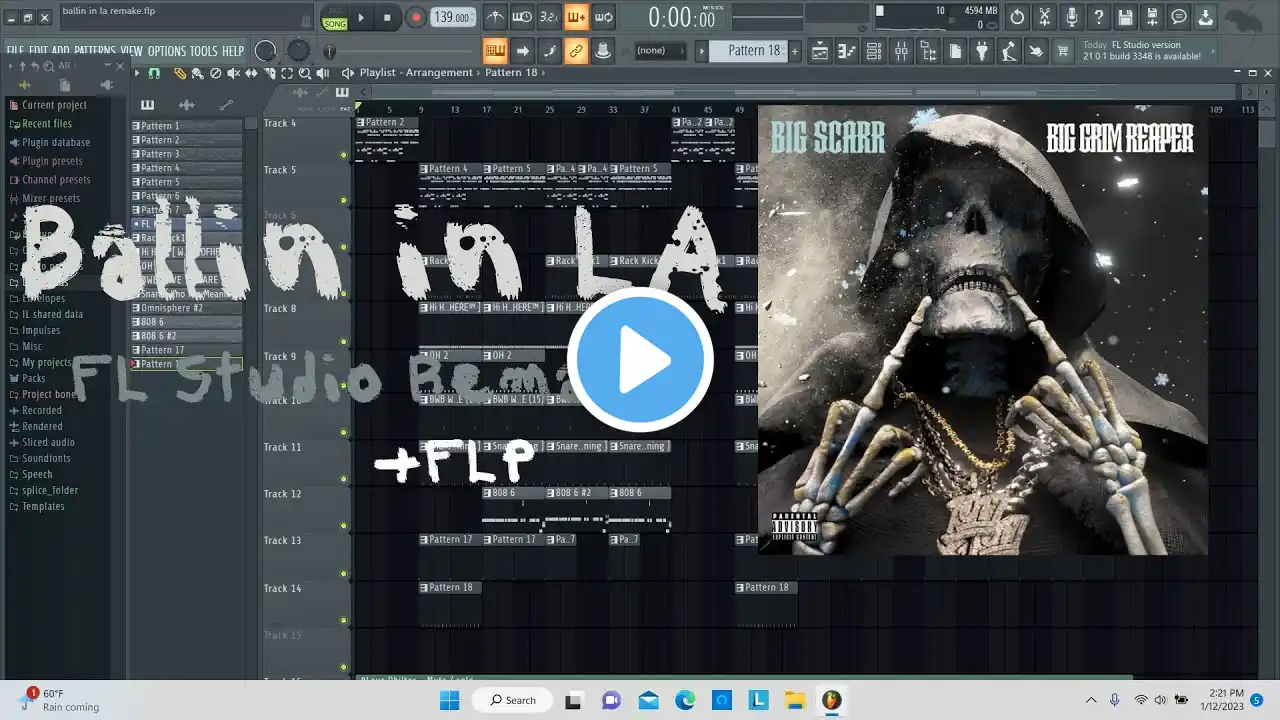Open the Playlist view icon
1280x720 pixels.
click(x=820, y=51)
